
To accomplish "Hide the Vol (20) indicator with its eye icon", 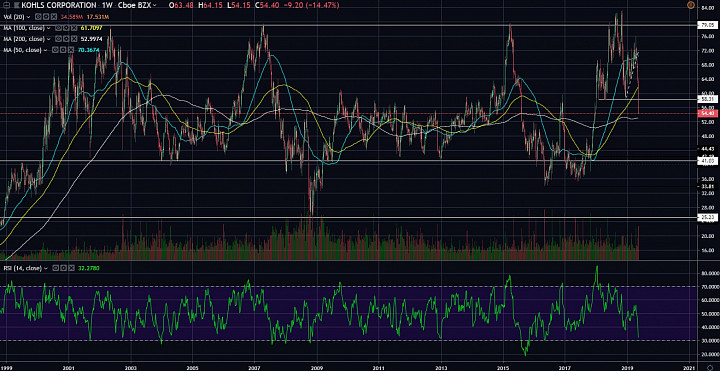I will (x=38, y=17).
